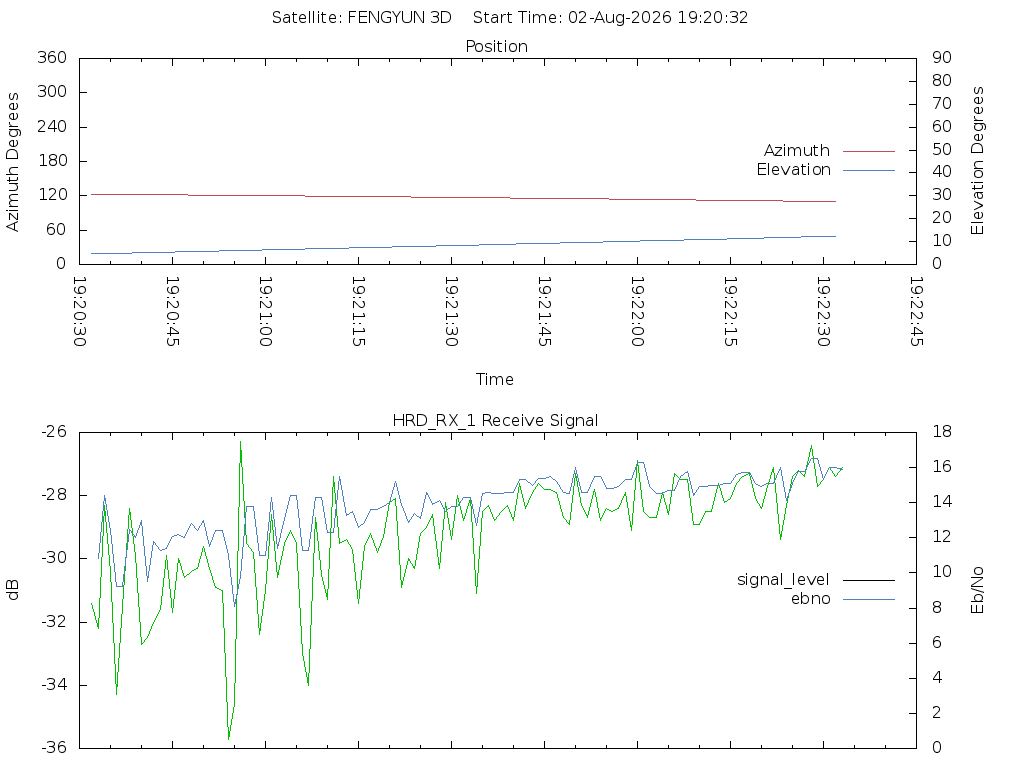
Task: Click the 2 Eb/No axis value
Action: [x=937, y=712]
